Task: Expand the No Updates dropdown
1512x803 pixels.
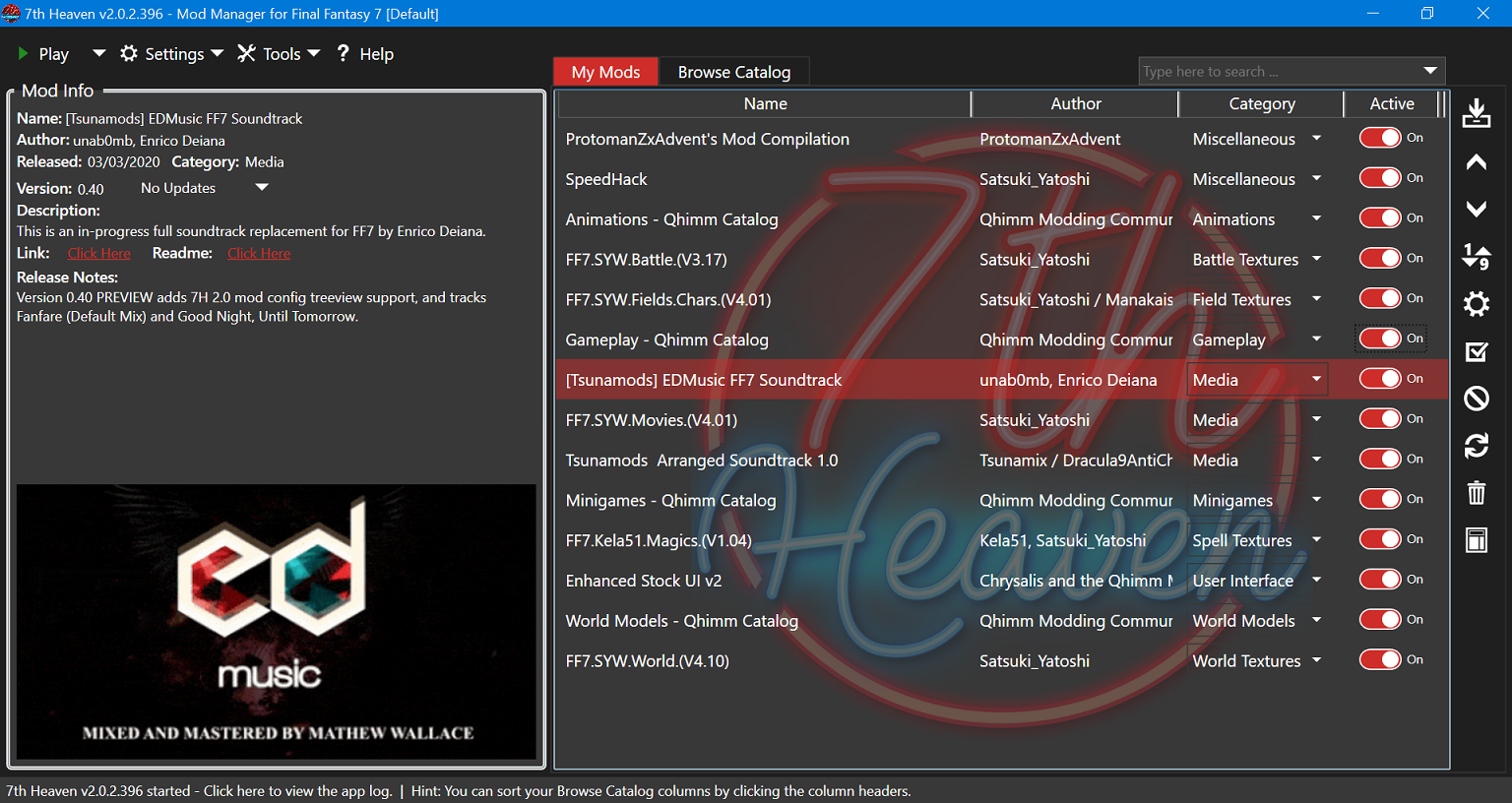Action: point(262,187)
